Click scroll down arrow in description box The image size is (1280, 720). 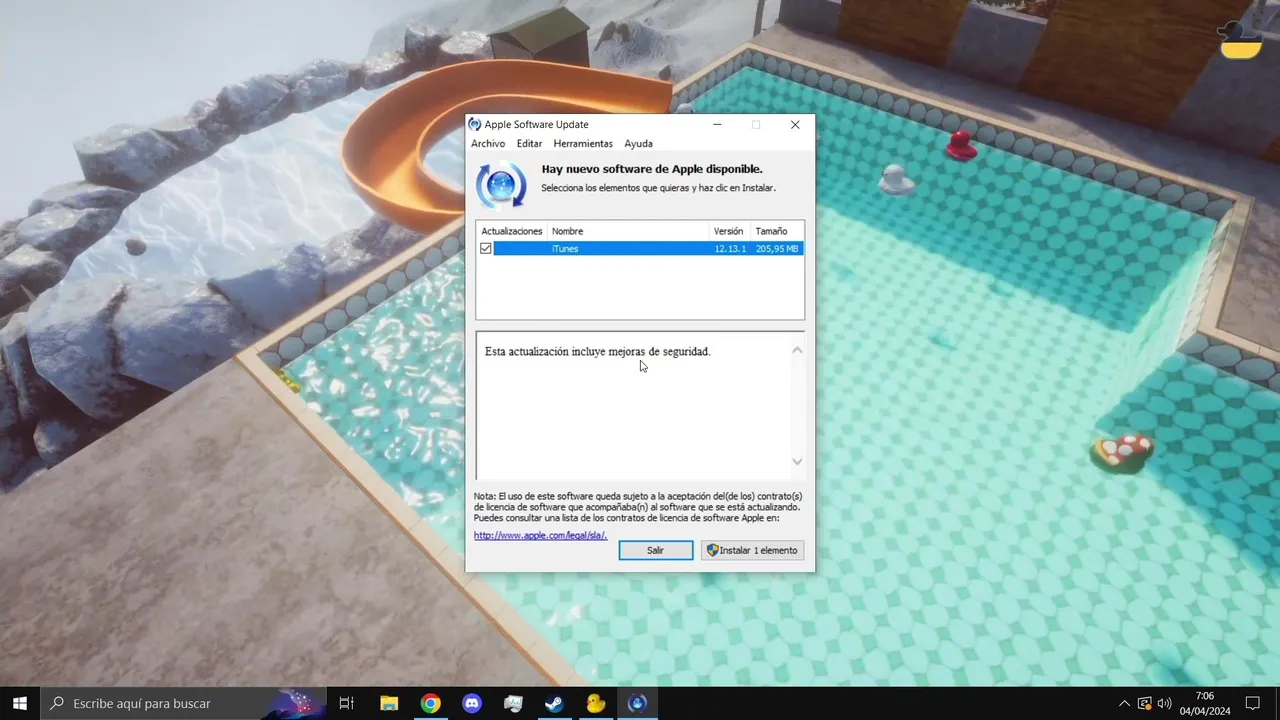pyautogui.click(x=797, y=461)
